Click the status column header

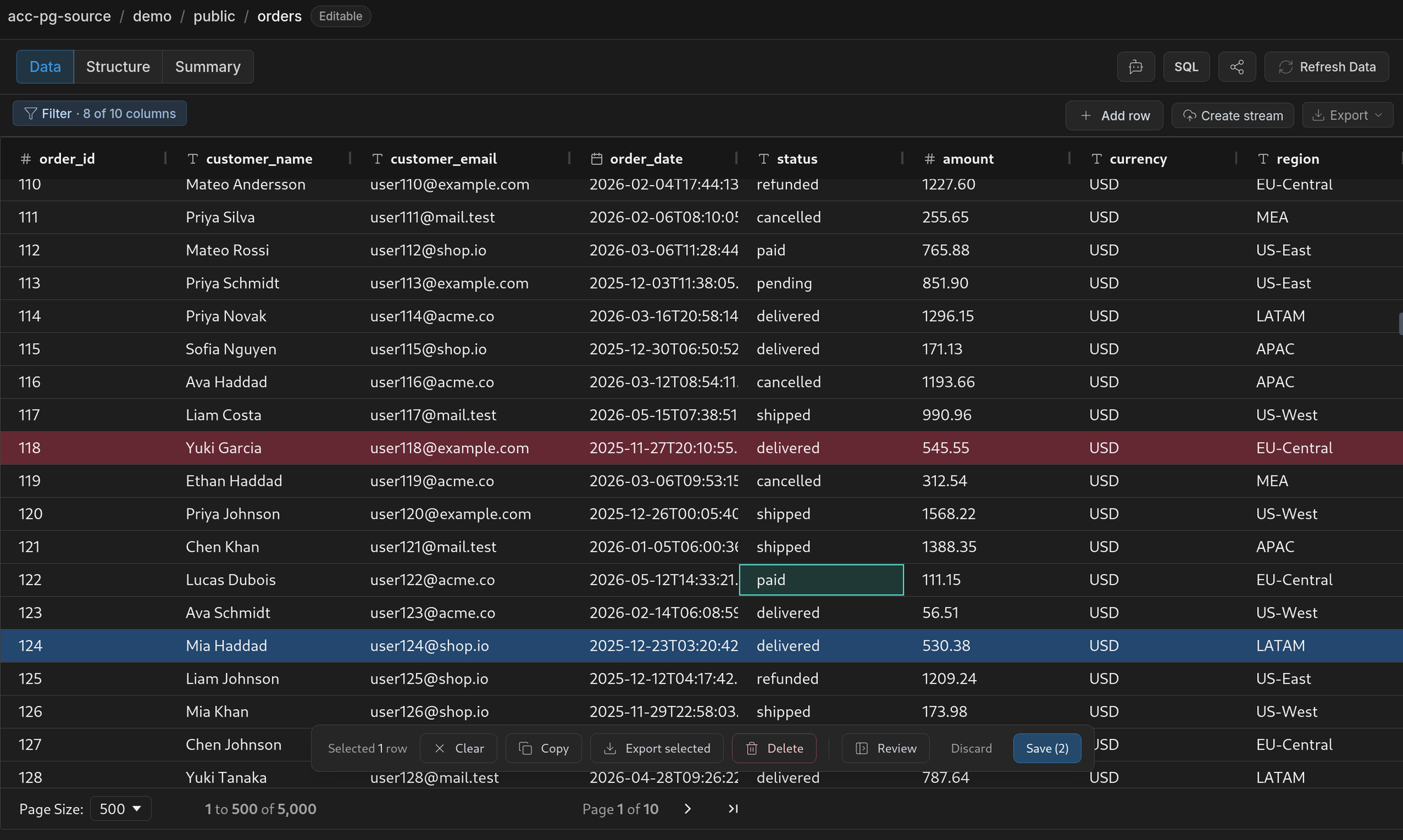point(797,159)
